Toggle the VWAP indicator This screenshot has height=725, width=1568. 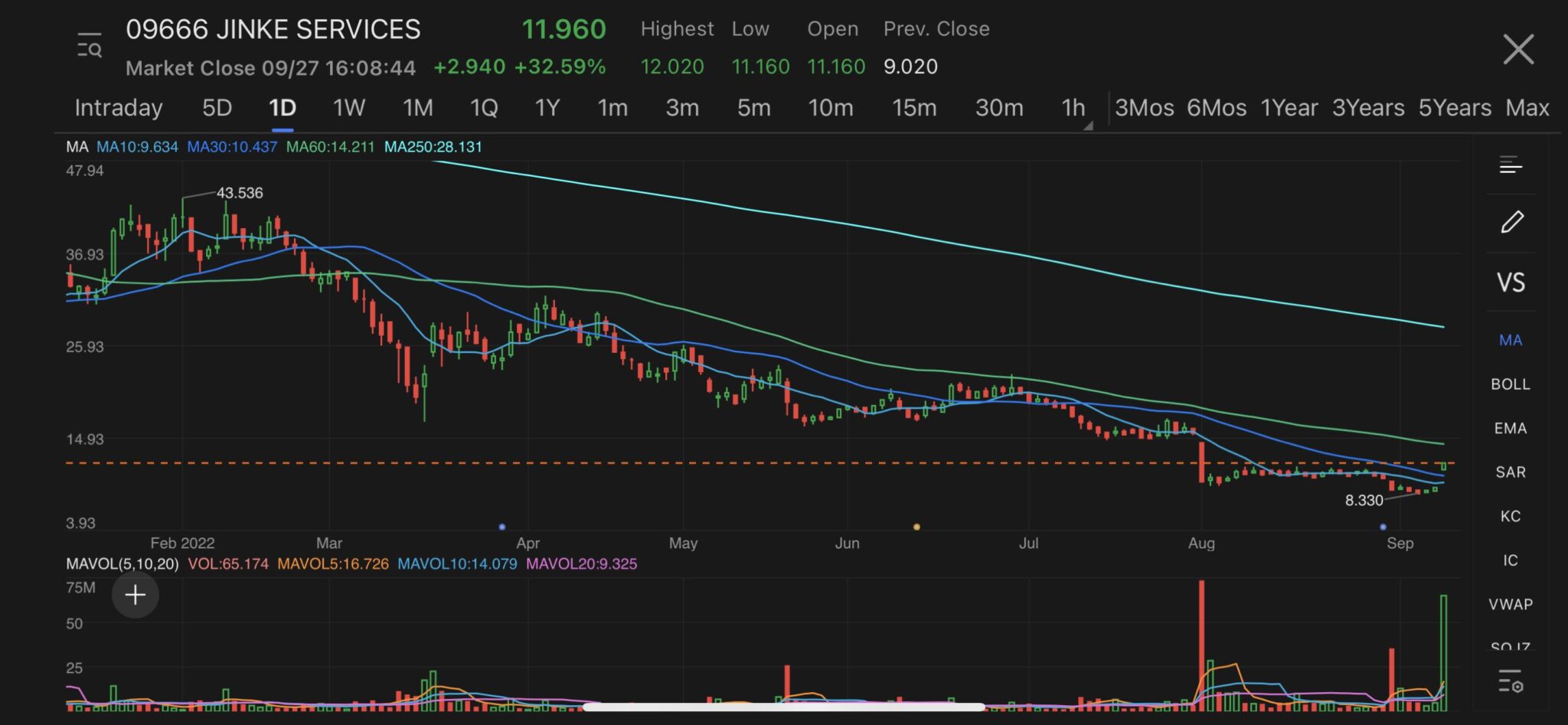coord(1510,604)
